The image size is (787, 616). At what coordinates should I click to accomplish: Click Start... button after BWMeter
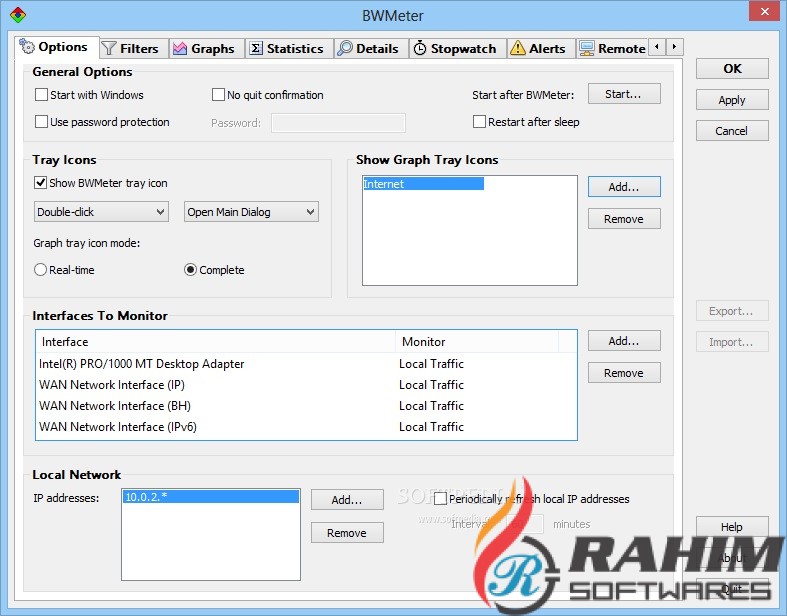(624, 94)
